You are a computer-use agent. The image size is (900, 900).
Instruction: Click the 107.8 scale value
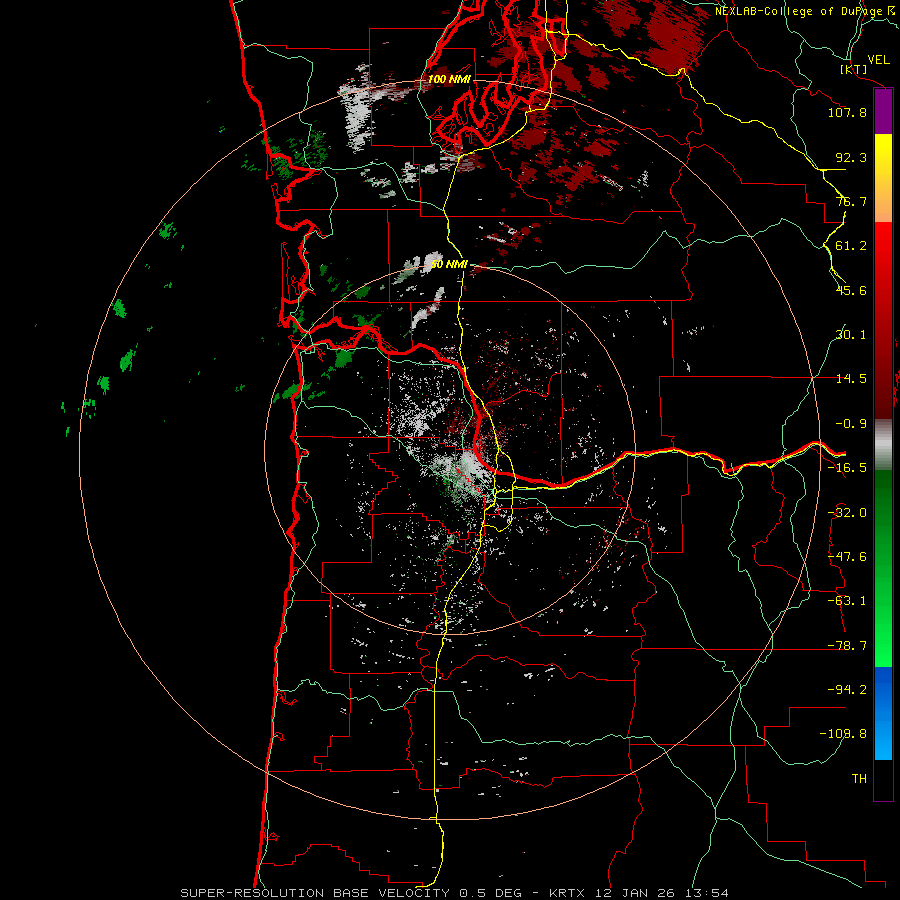click(x=847, y=112)
